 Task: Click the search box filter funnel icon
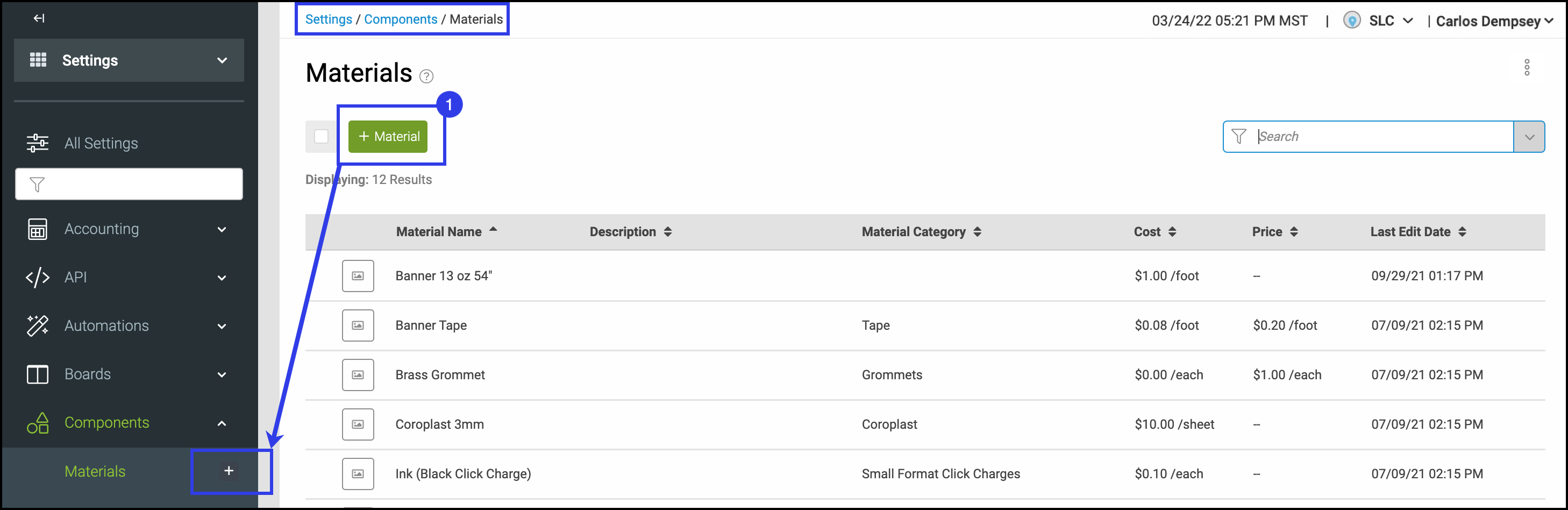(x=1238, y=137)
